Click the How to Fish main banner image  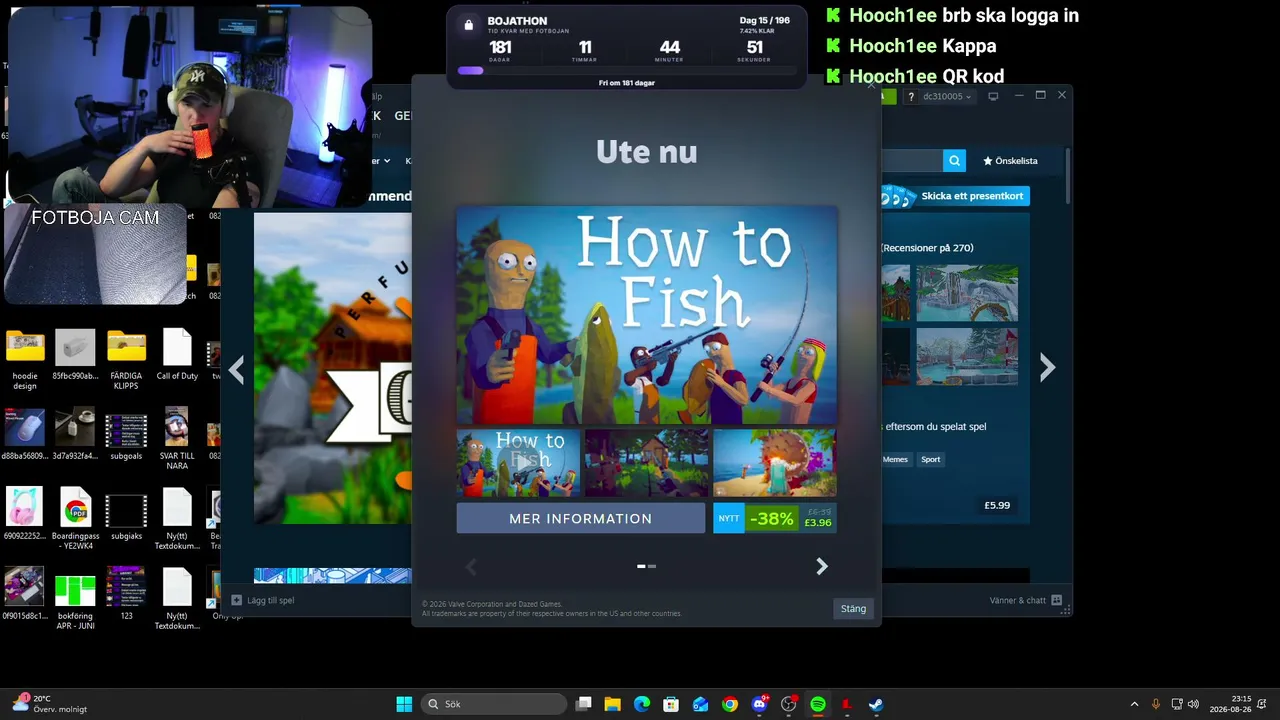pyautogui.click(x=647, y=315)
